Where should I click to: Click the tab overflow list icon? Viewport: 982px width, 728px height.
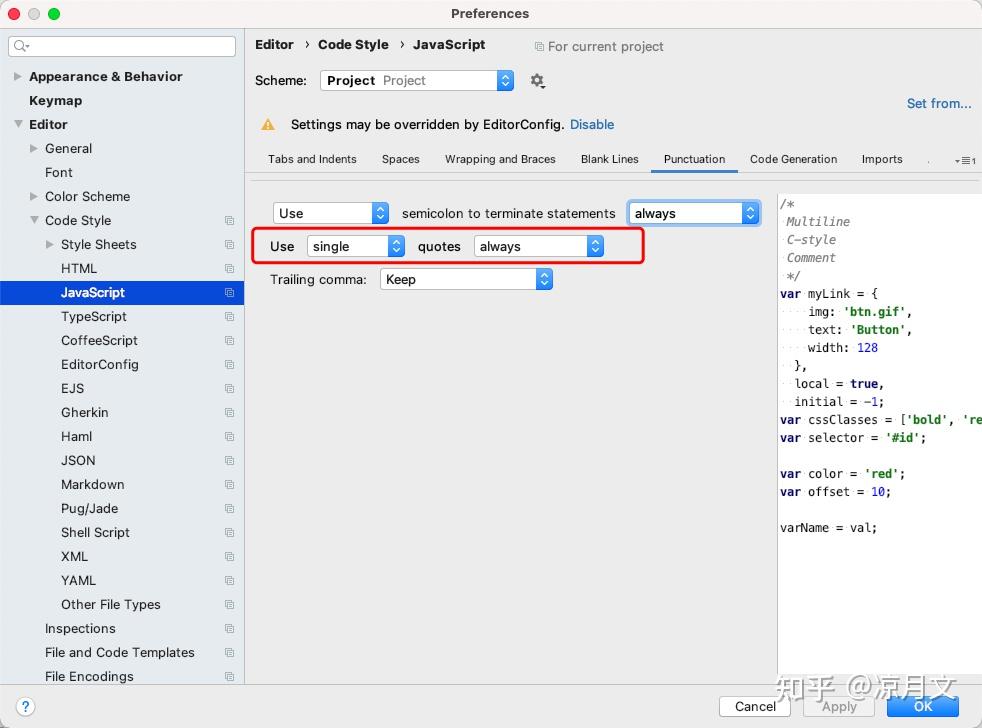click(x=965, y=160)
